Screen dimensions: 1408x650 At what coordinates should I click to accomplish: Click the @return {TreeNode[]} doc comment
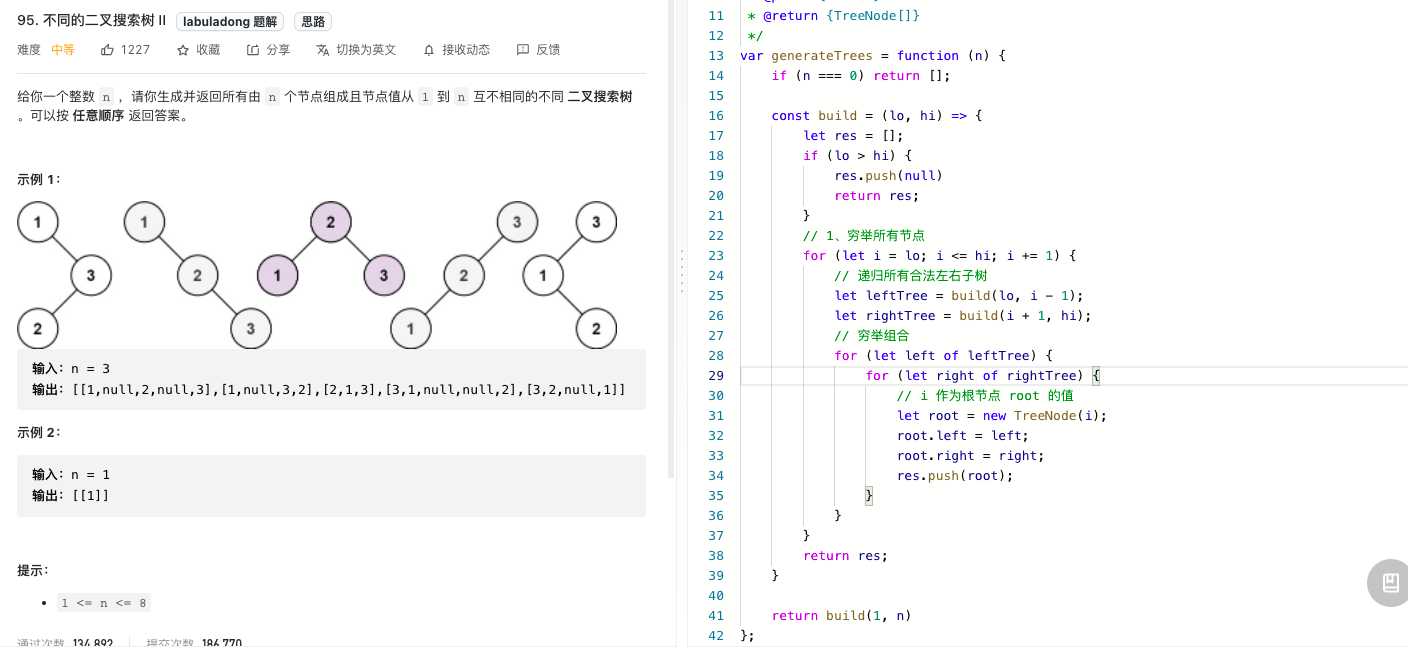834,15
